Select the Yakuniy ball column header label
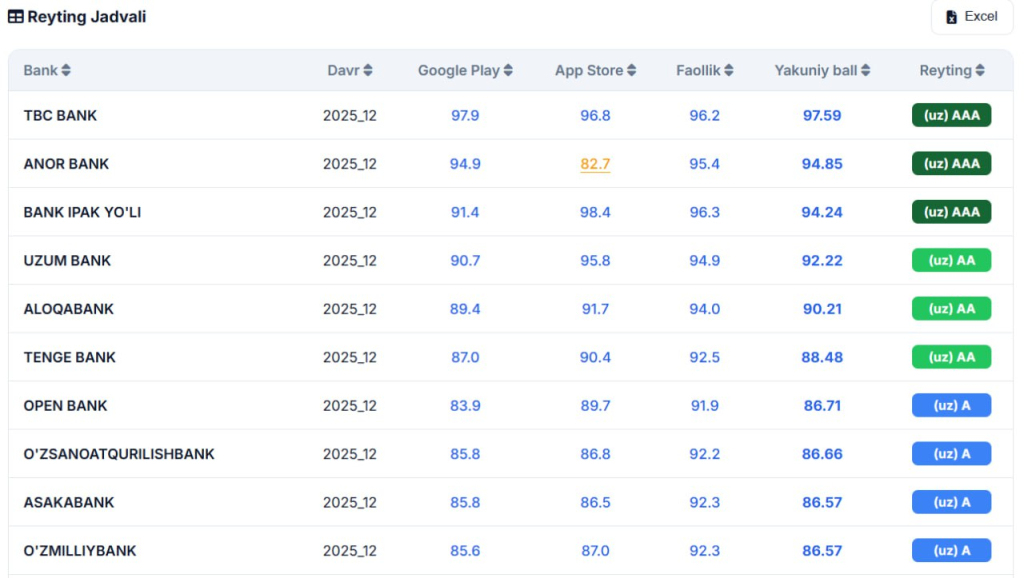 [815, 71]
